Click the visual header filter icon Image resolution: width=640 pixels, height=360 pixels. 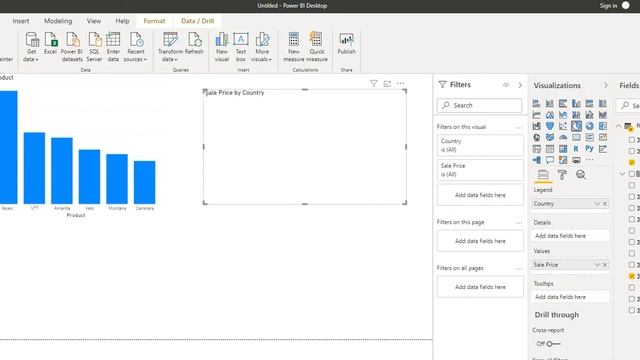[x=373, y=84]
